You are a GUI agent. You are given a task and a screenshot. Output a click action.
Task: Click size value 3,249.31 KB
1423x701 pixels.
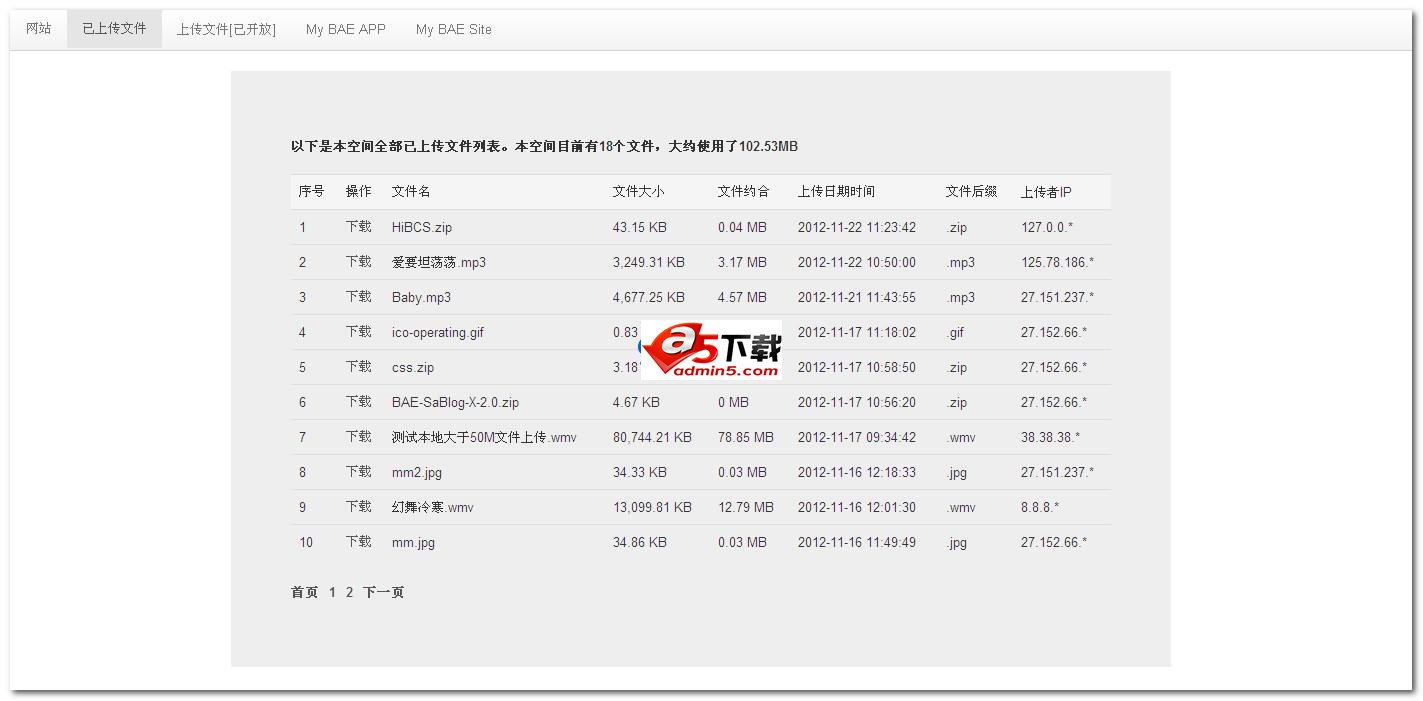(649, 262)
